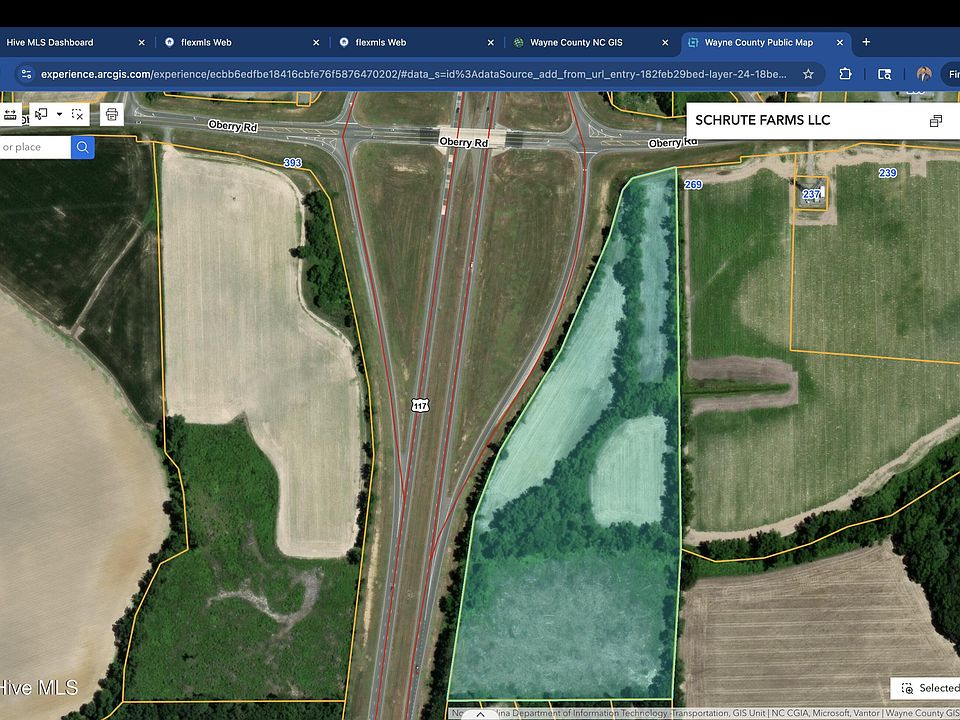
Task: Bookmark this page with the star icon
Action: click(x=808, y=73)
